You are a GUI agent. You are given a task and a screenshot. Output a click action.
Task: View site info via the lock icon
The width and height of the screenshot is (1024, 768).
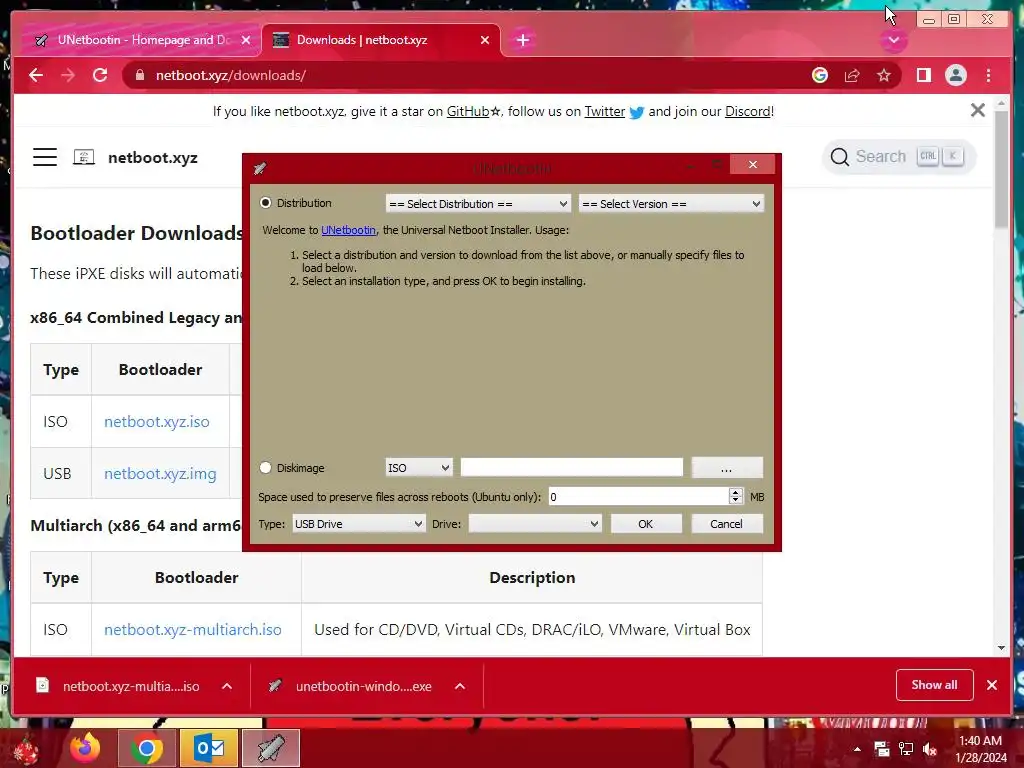pos(140,75)
